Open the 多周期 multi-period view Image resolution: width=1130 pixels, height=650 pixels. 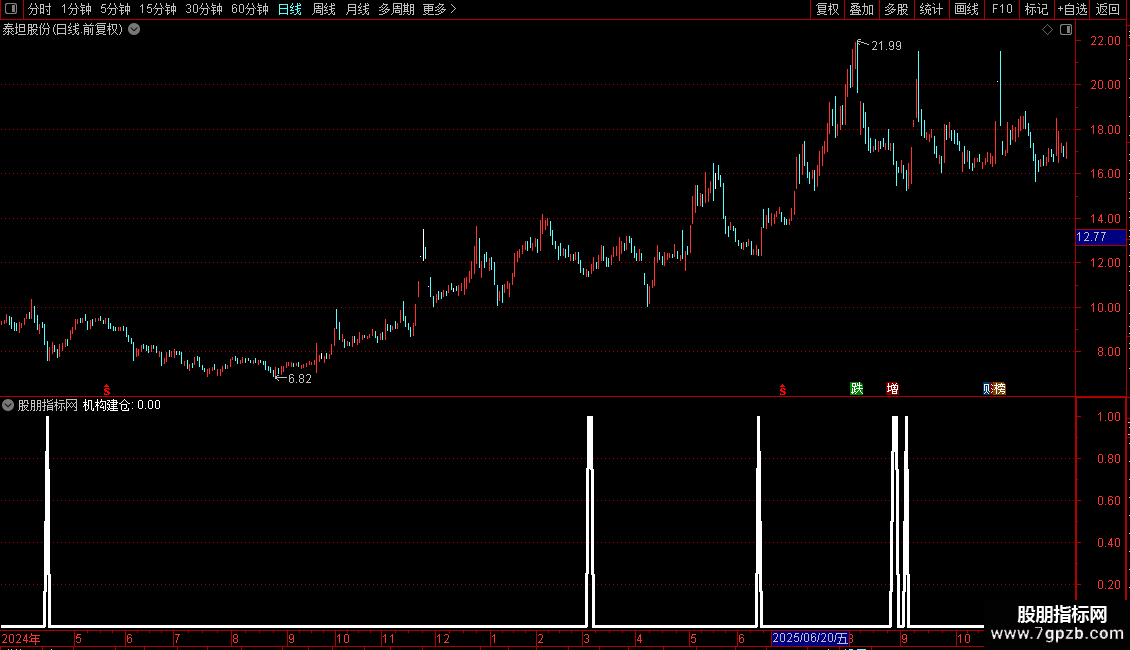pyautogui.click(x=396, y=9)
